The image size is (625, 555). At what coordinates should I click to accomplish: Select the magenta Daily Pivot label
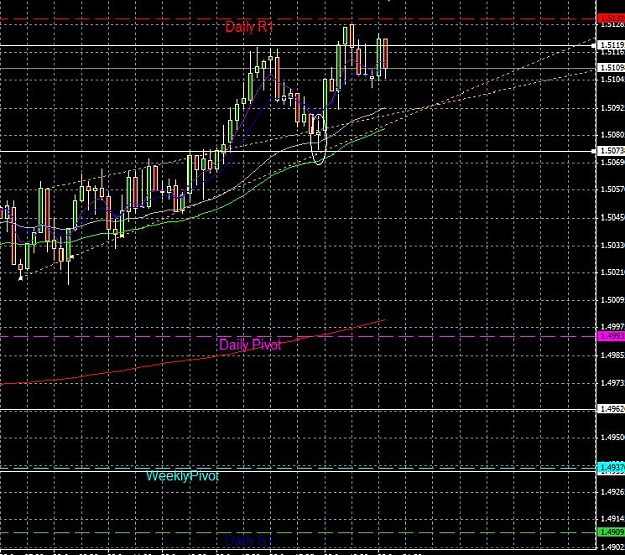(250, 344)
